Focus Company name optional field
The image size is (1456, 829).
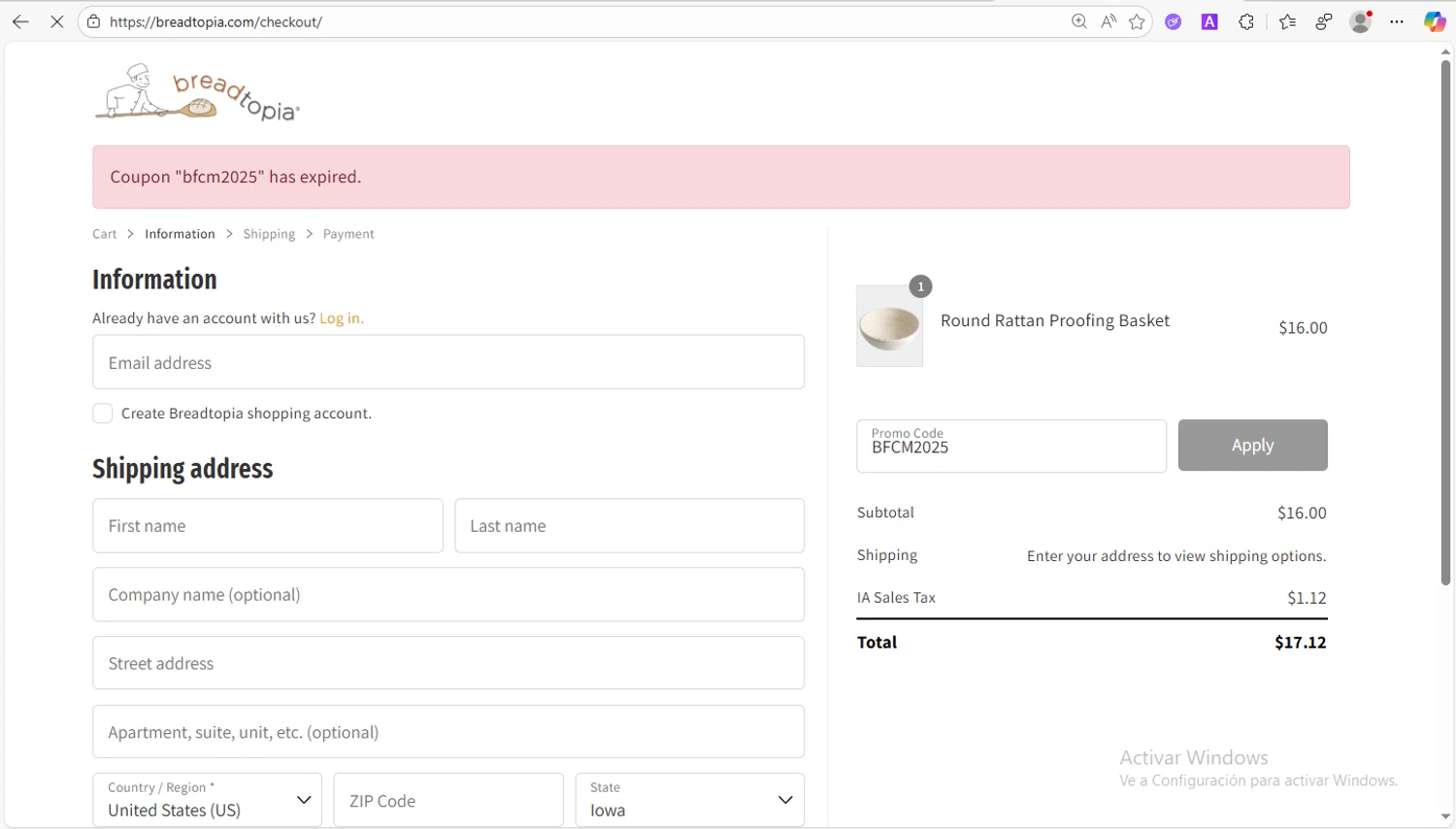(448, 595)
